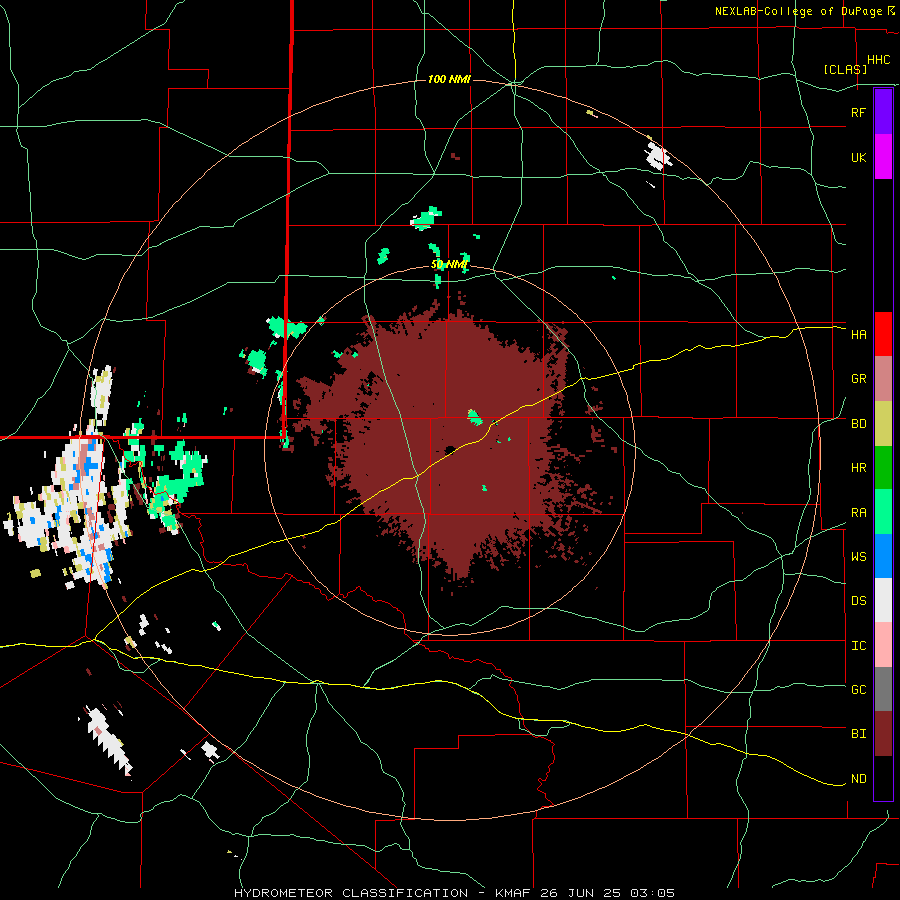Click the NEXLAB-College of DuPage credit text
Image resolution: width=900 pixels, height=900 pixels.
coord(798,11)
